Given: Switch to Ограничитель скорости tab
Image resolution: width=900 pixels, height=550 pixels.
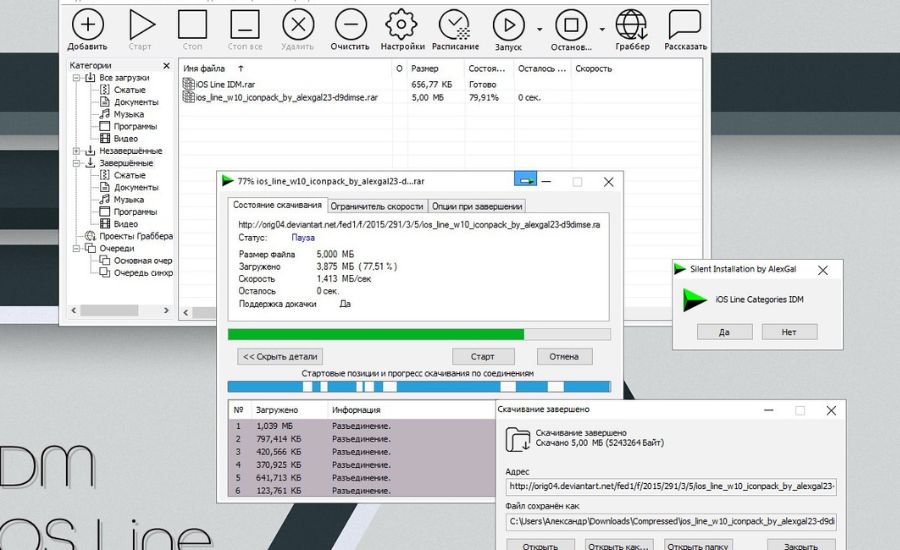Looking at the screenshot, I should (377, 206).
